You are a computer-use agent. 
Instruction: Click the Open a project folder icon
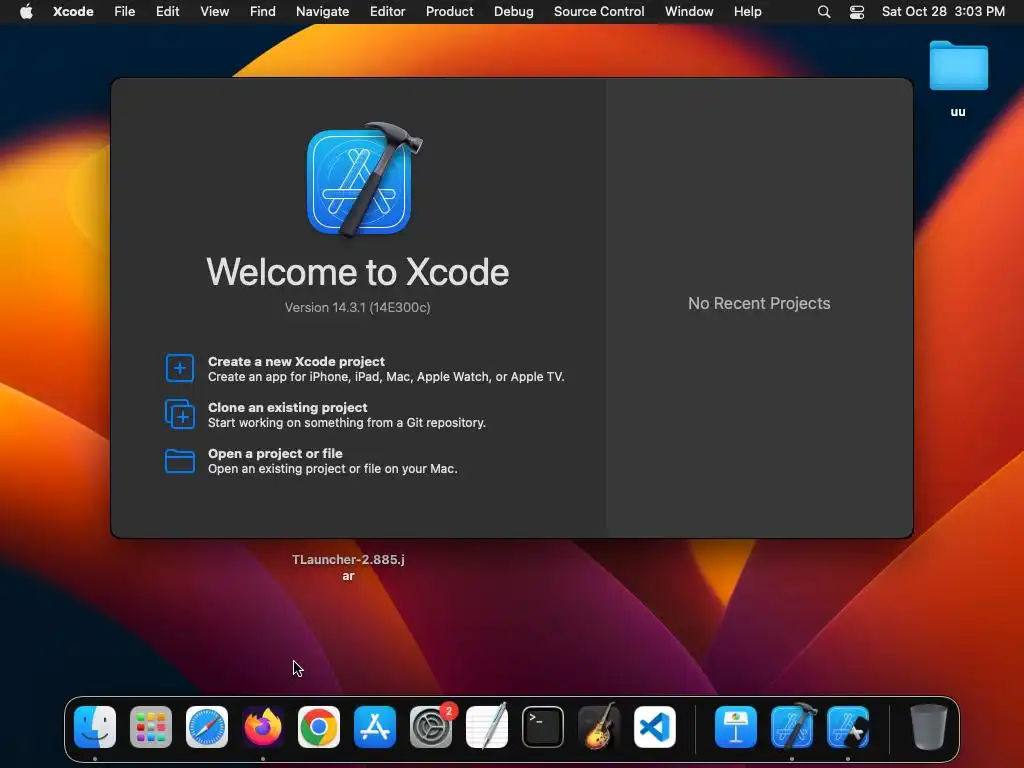click(x=180, y=461)
